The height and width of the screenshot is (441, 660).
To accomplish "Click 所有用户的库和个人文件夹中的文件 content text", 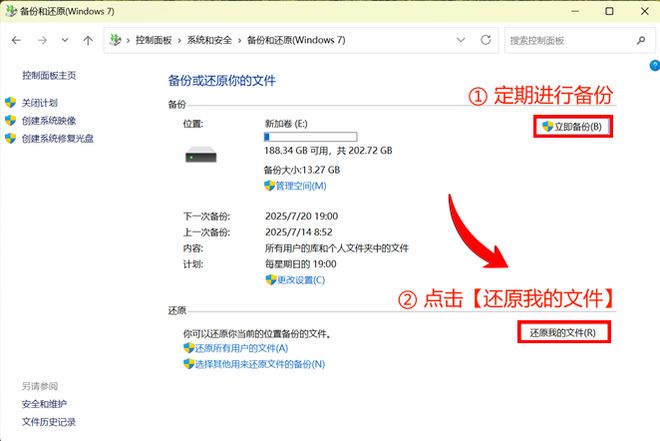I will click(x=337, y=248).
